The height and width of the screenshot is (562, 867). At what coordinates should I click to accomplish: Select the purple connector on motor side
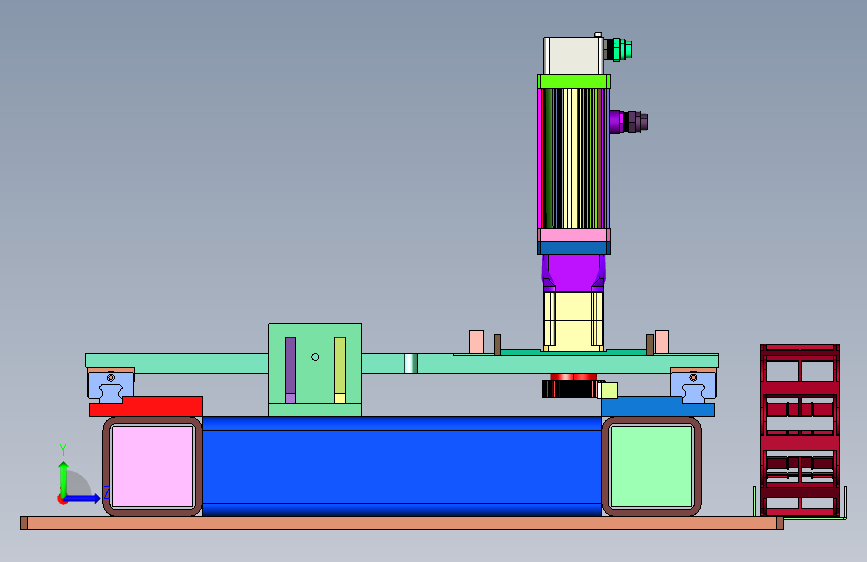click(x=629, y=122)
